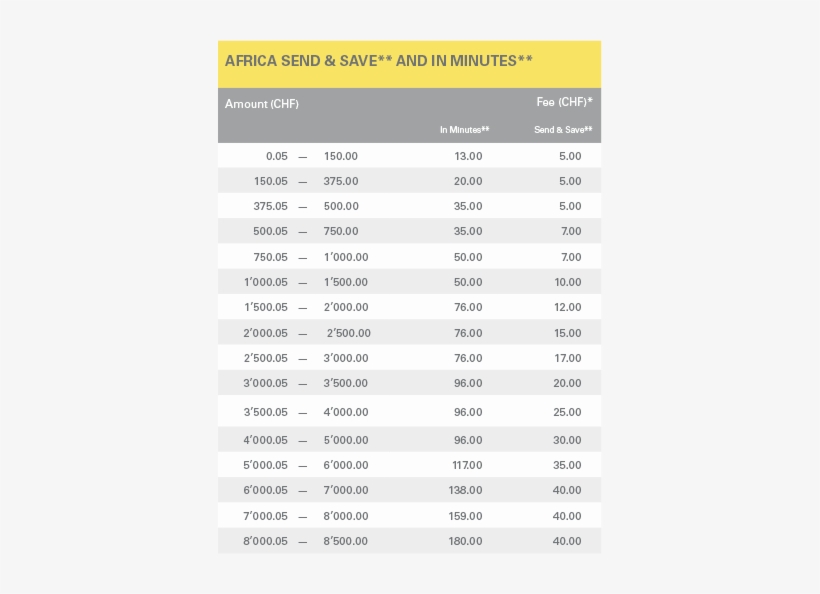Click the 10.00 Send & Save fee
The width and height of the screenshot is (820, 594).
click(x=567, y=282)
